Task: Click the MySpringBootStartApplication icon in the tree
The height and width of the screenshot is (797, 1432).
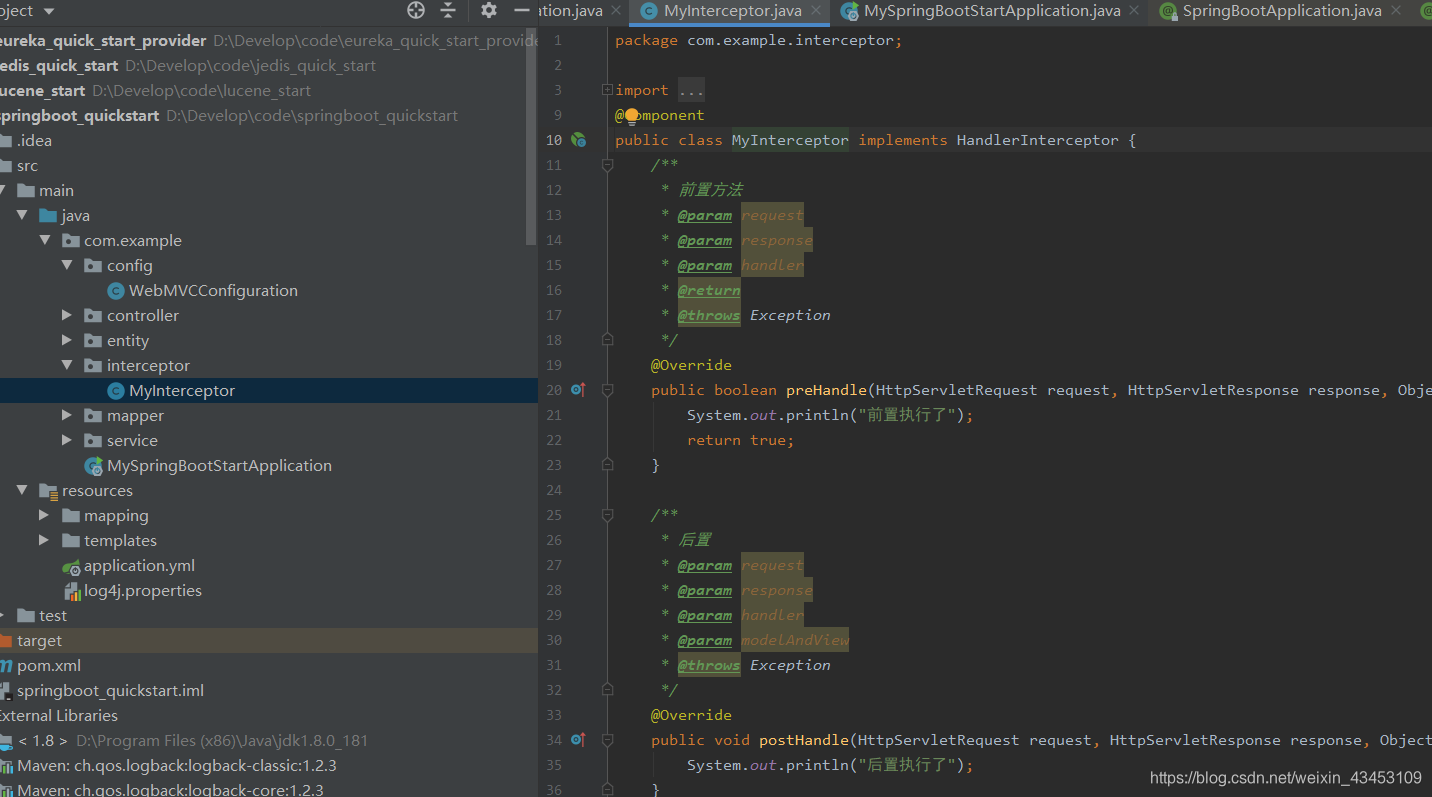Action: click(x=94, y=466)
